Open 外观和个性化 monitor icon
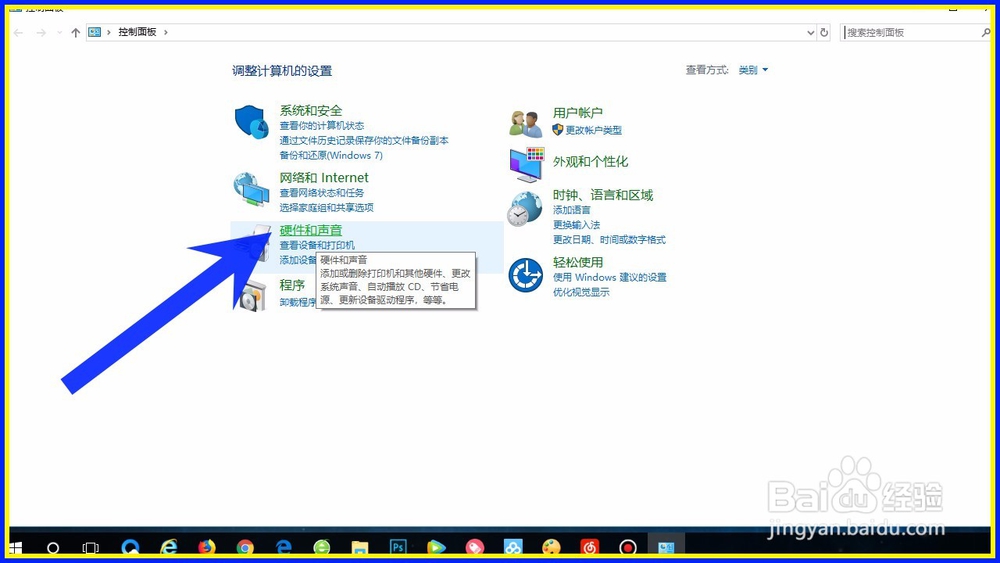This screenshot has width=1000, height=563. [x=527, y=165]
